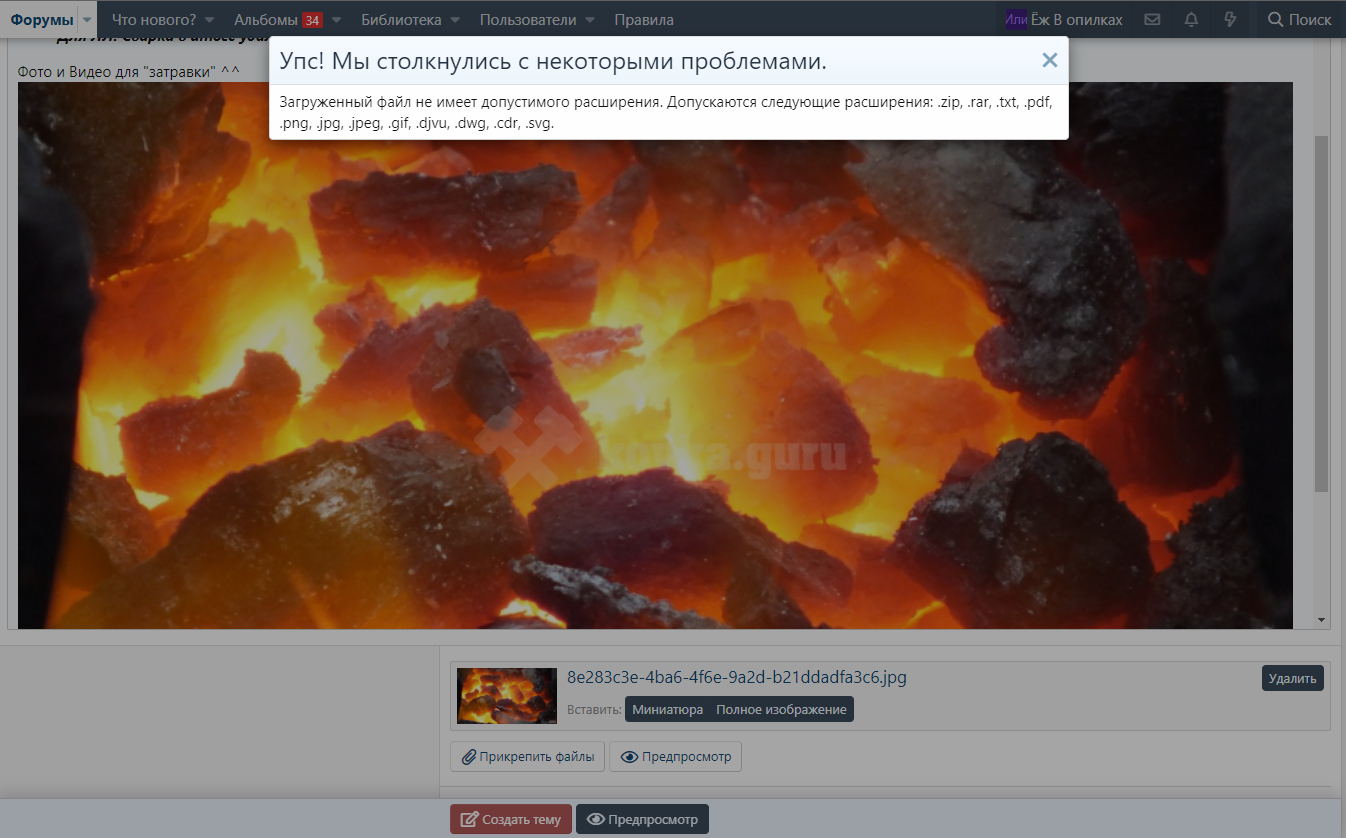Expand the Альбомы dropdown arrow
Viewport: 1346px width, 838px height.
(x=336, y=20)
